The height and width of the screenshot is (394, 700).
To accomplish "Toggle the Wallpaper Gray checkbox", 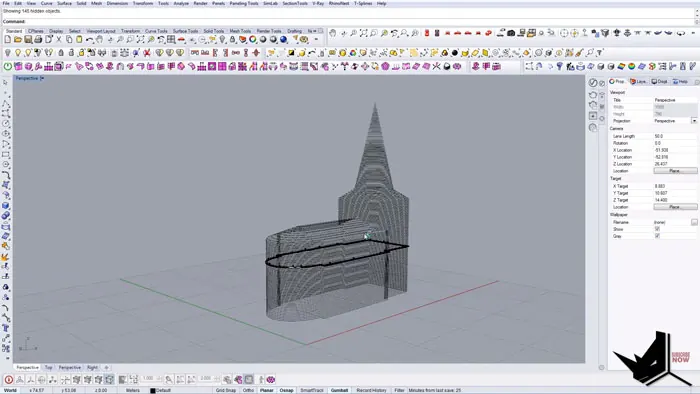I will 657,236.
